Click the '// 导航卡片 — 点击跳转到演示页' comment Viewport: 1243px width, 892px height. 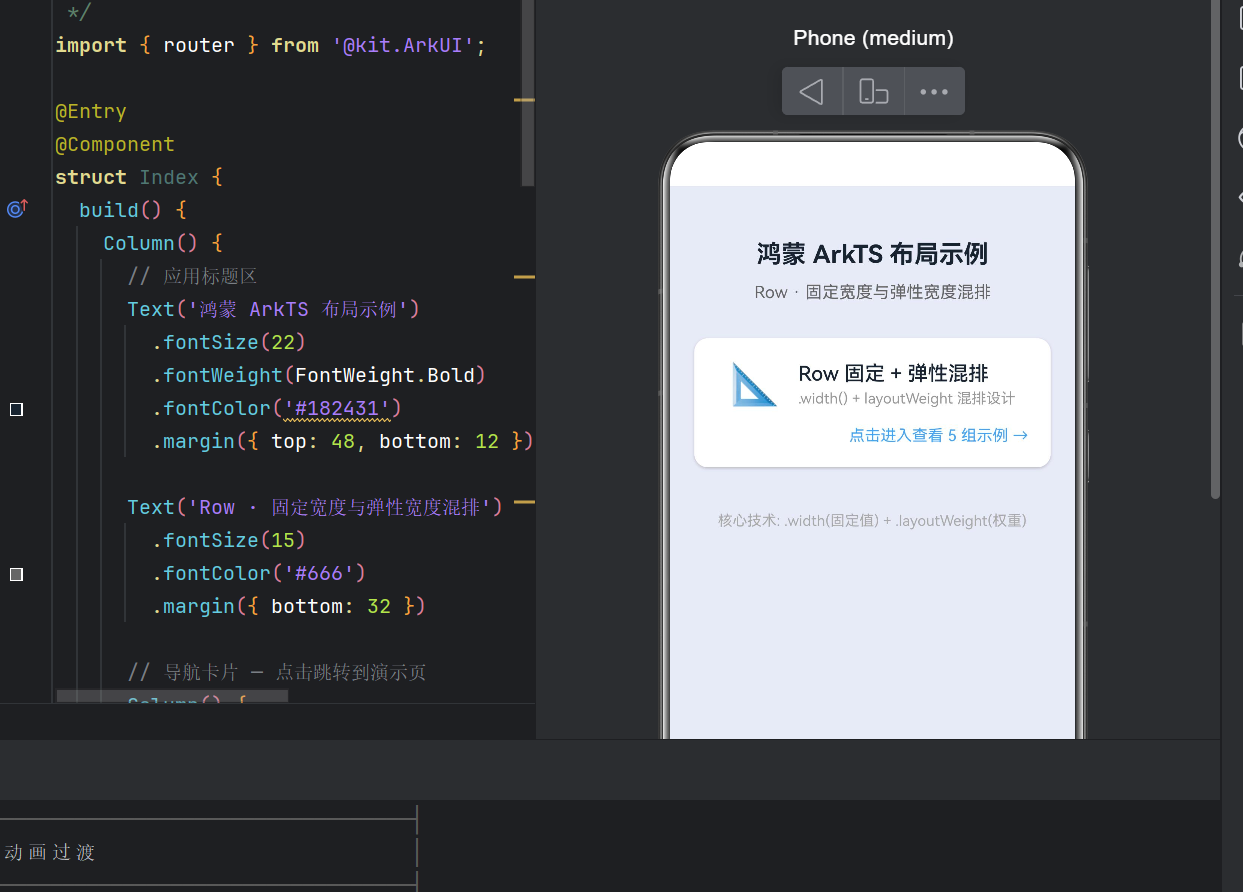click(277, 672)
